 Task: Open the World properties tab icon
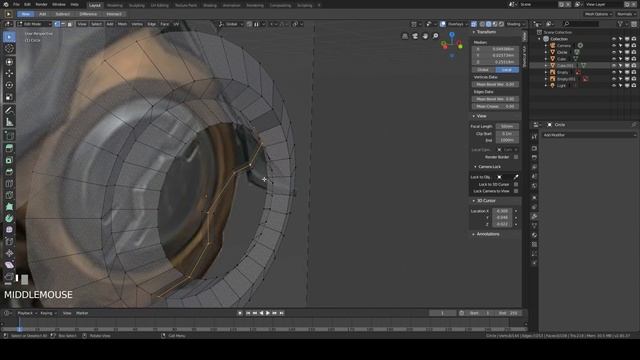pyautogui.click(x=534, y=186)
